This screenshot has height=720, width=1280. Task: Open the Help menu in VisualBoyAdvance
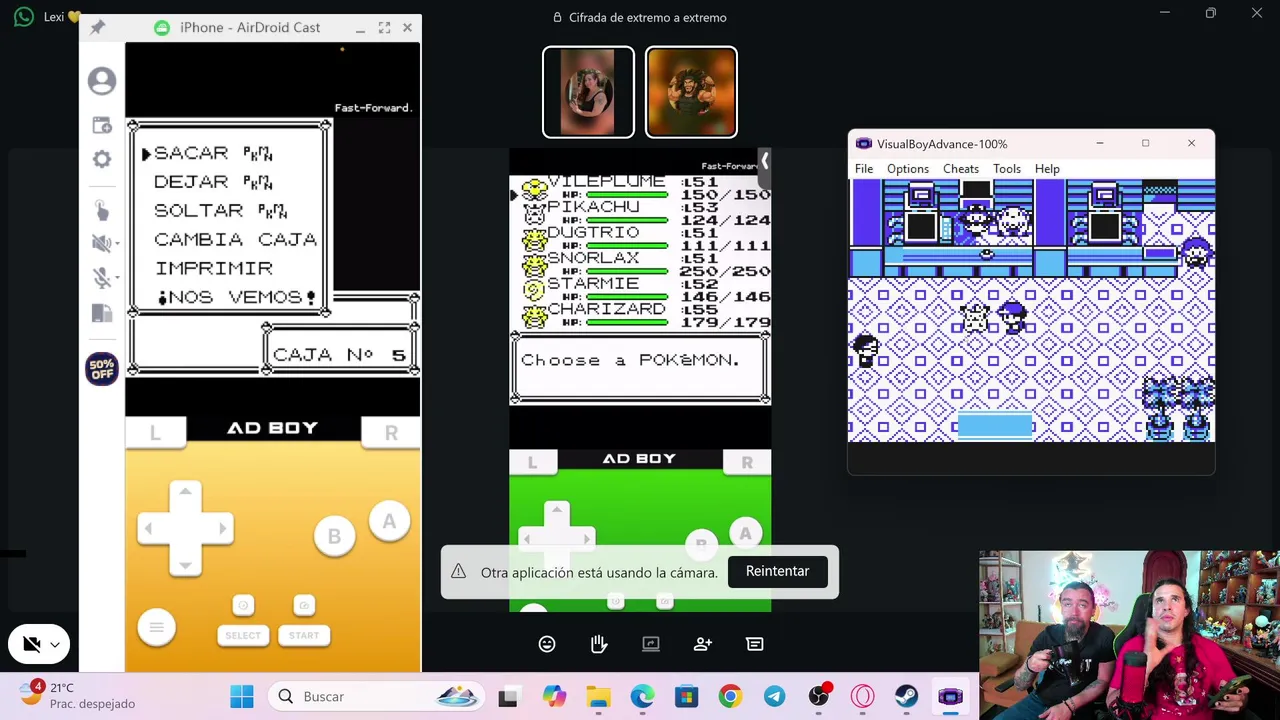click(x=1047, y=169)
